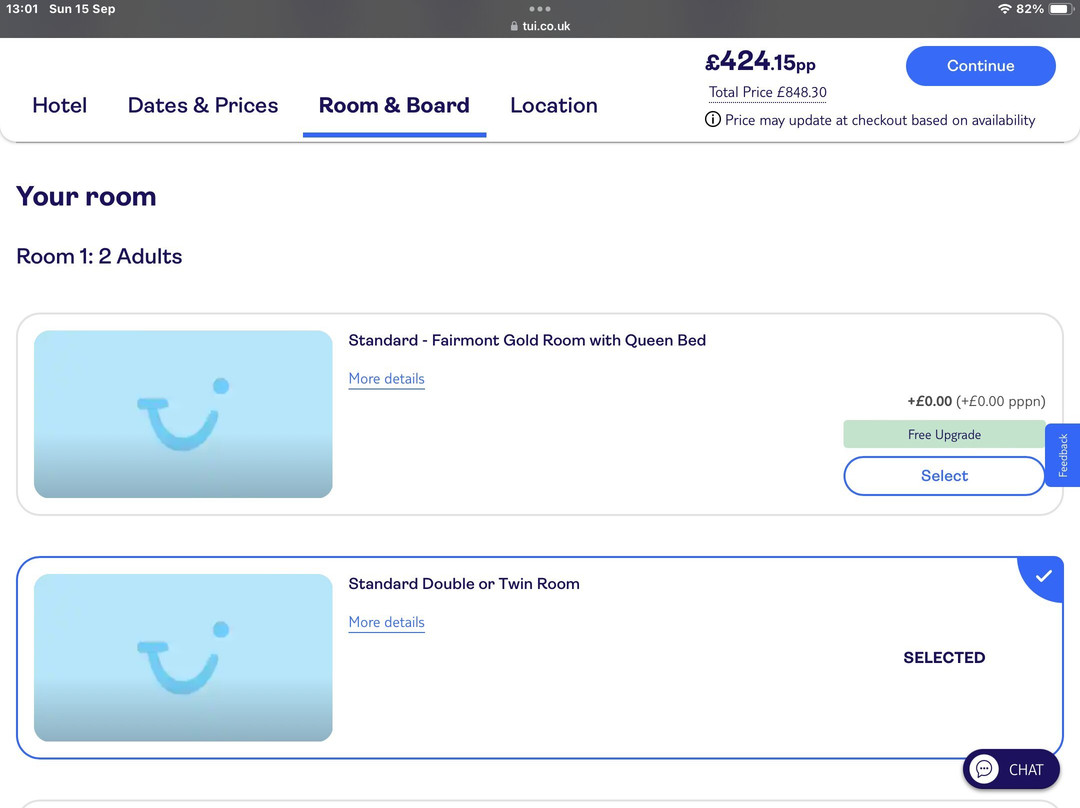This screenshot has width=1080, height=808.
Task: Click the info icon beside price update notice
Action: 713,120
